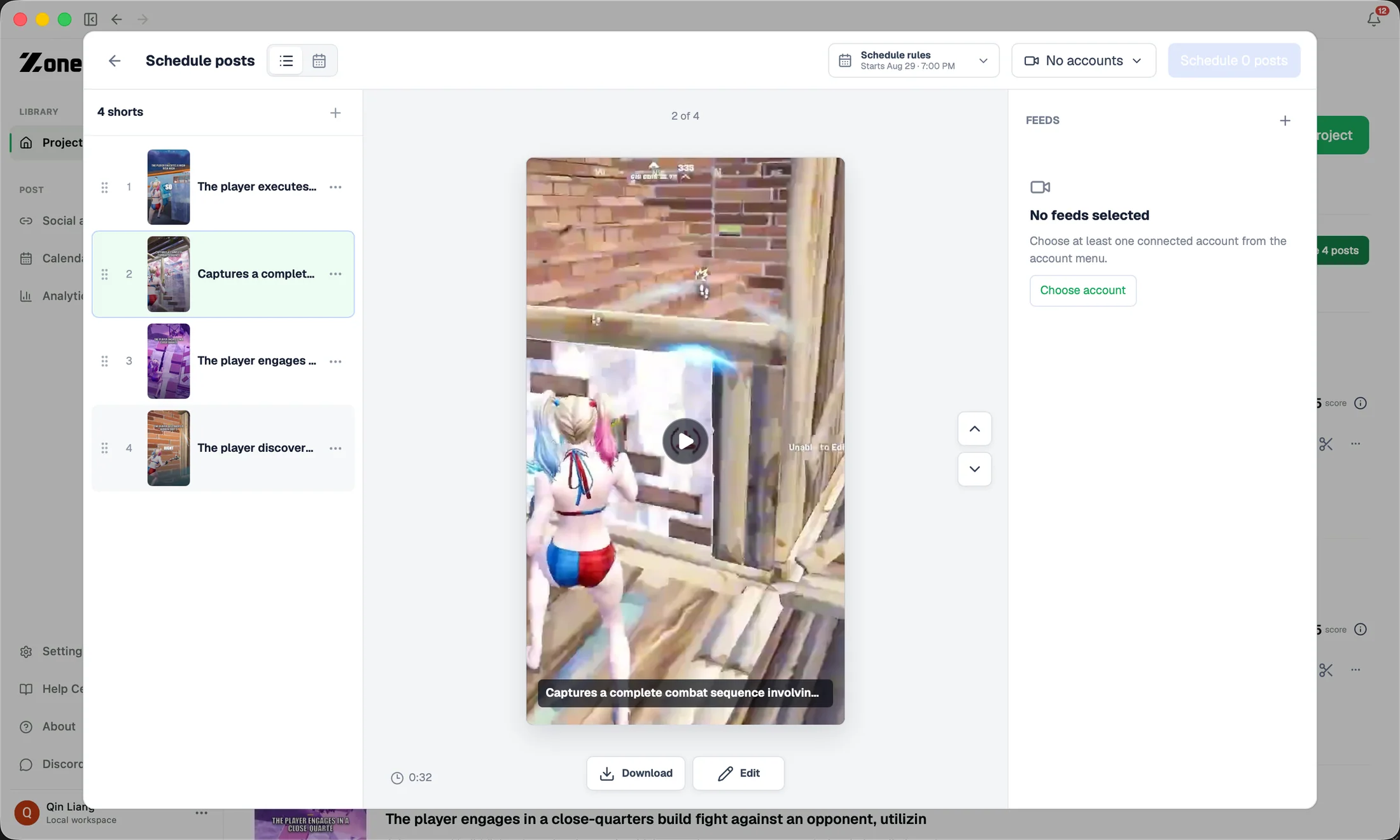Select thumbnail of short 3

tap(169, 361)
